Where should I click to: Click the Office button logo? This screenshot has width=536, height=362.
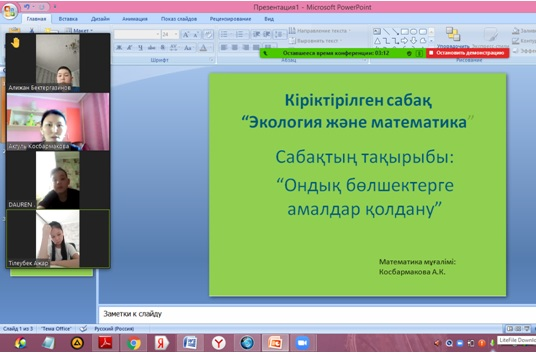[x=10, y=10]
